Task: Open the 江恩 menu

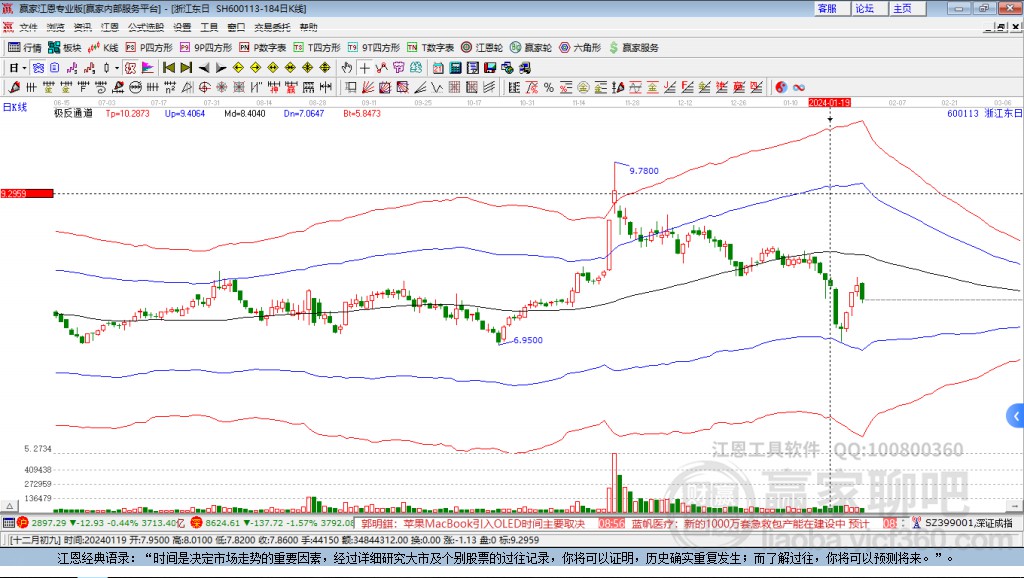Action: tap(110, 27)
